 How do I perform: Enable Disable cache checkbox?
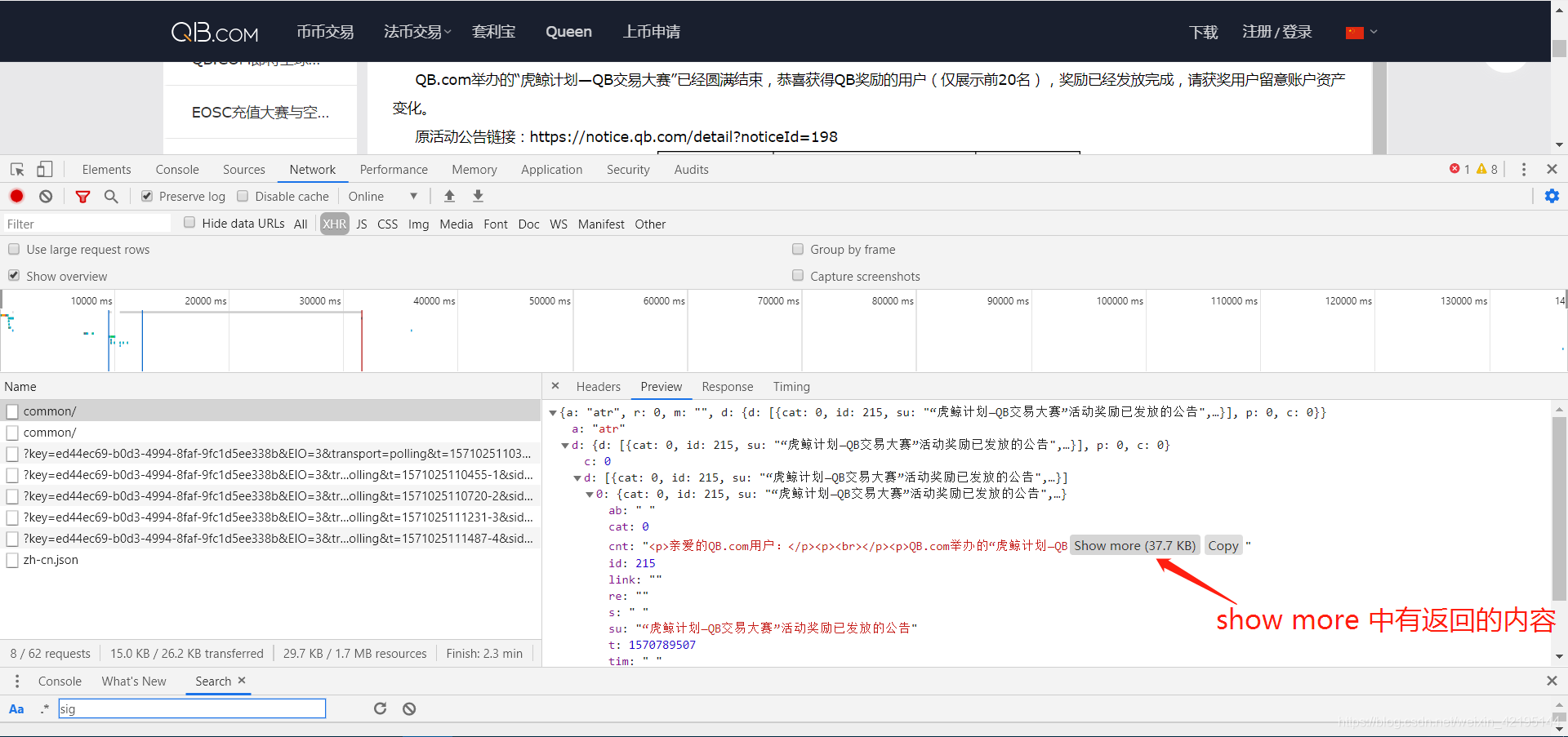click(243, 196)
